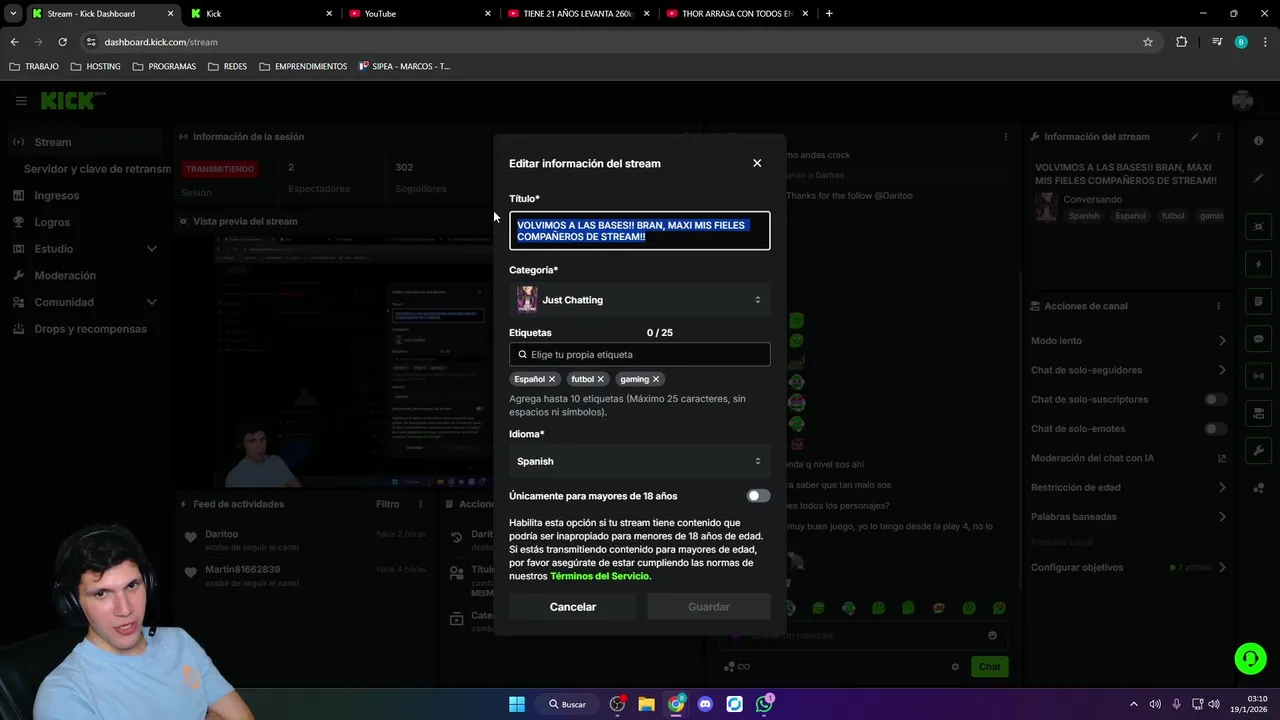1280x720 pixels.
Task: Toggle Chat de solo-emotes
Action: click(1215, 429)
